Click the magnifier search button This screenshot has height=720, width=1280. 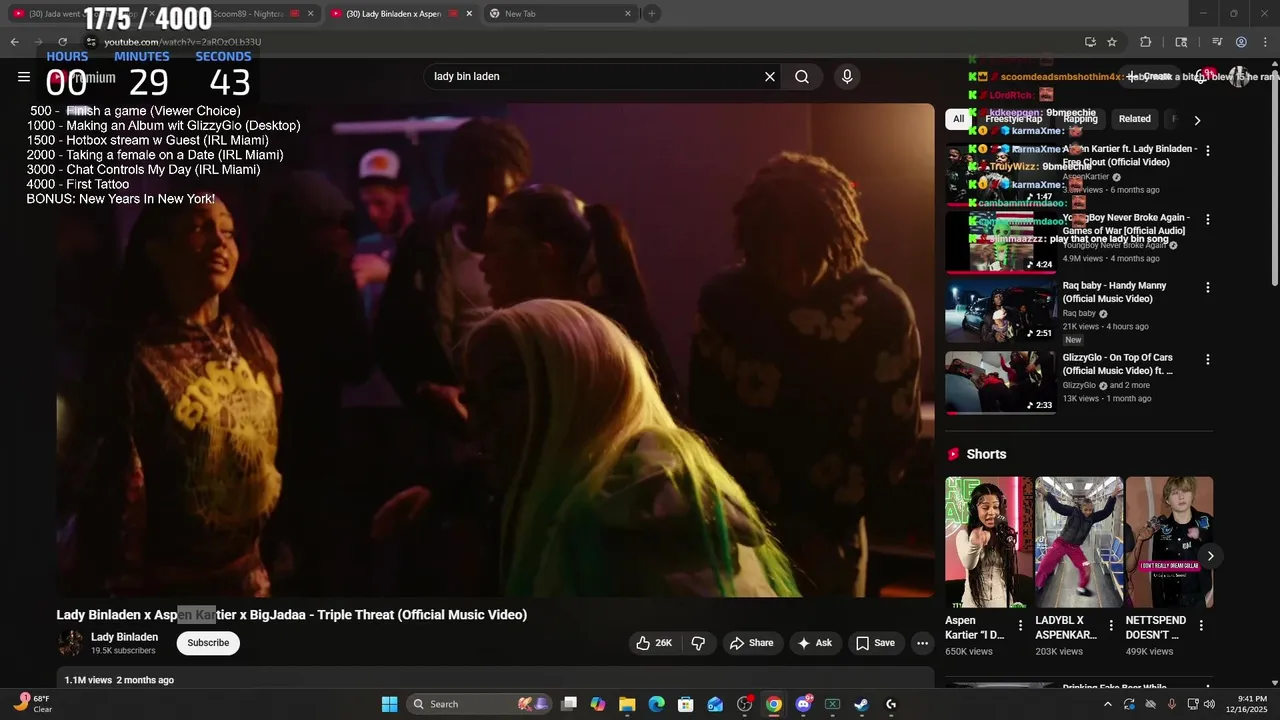pos(802,77)
